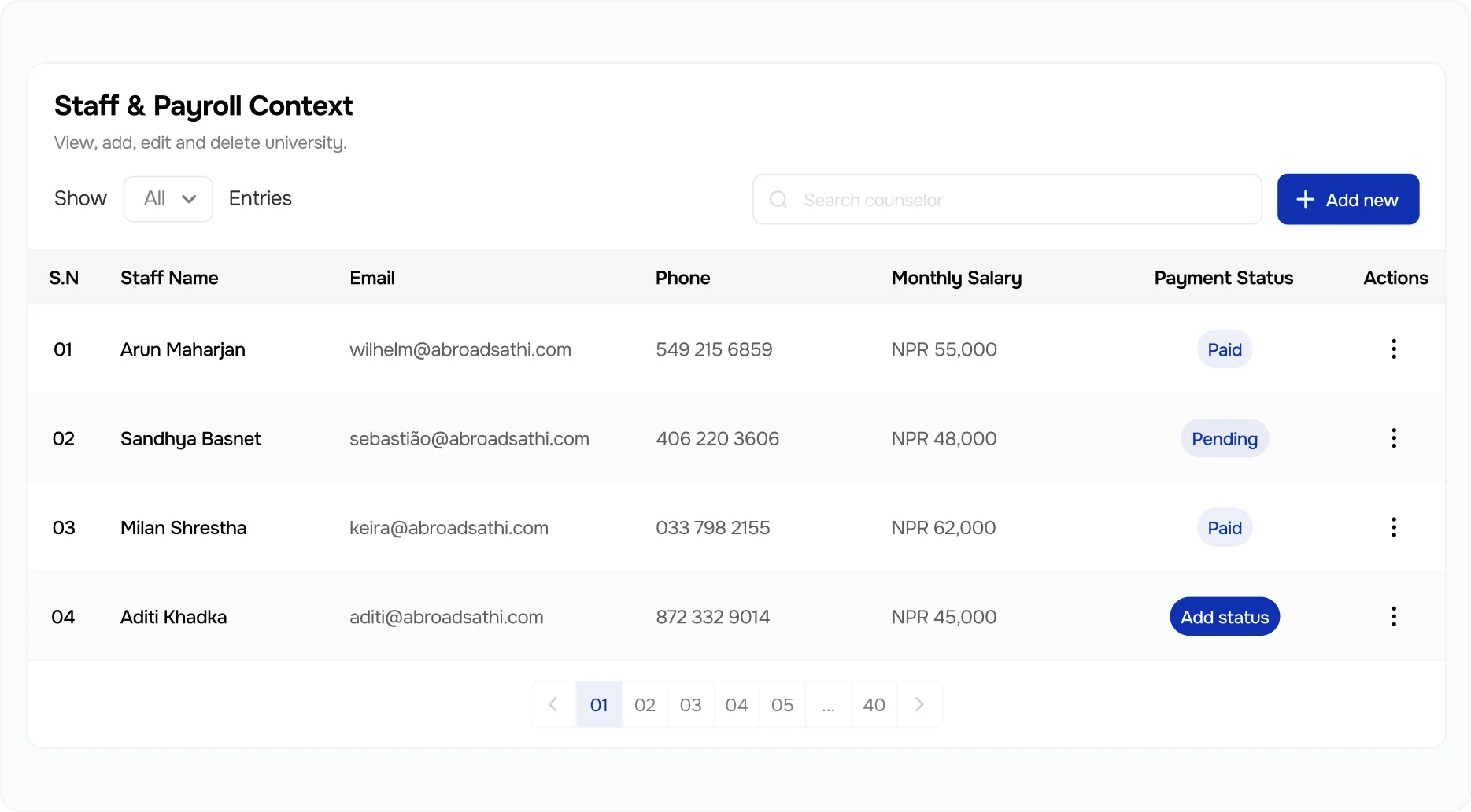The width and height of the screenshot is (1471, 812).
Task: Click the search magnifier icon
Action: (778, 199)
